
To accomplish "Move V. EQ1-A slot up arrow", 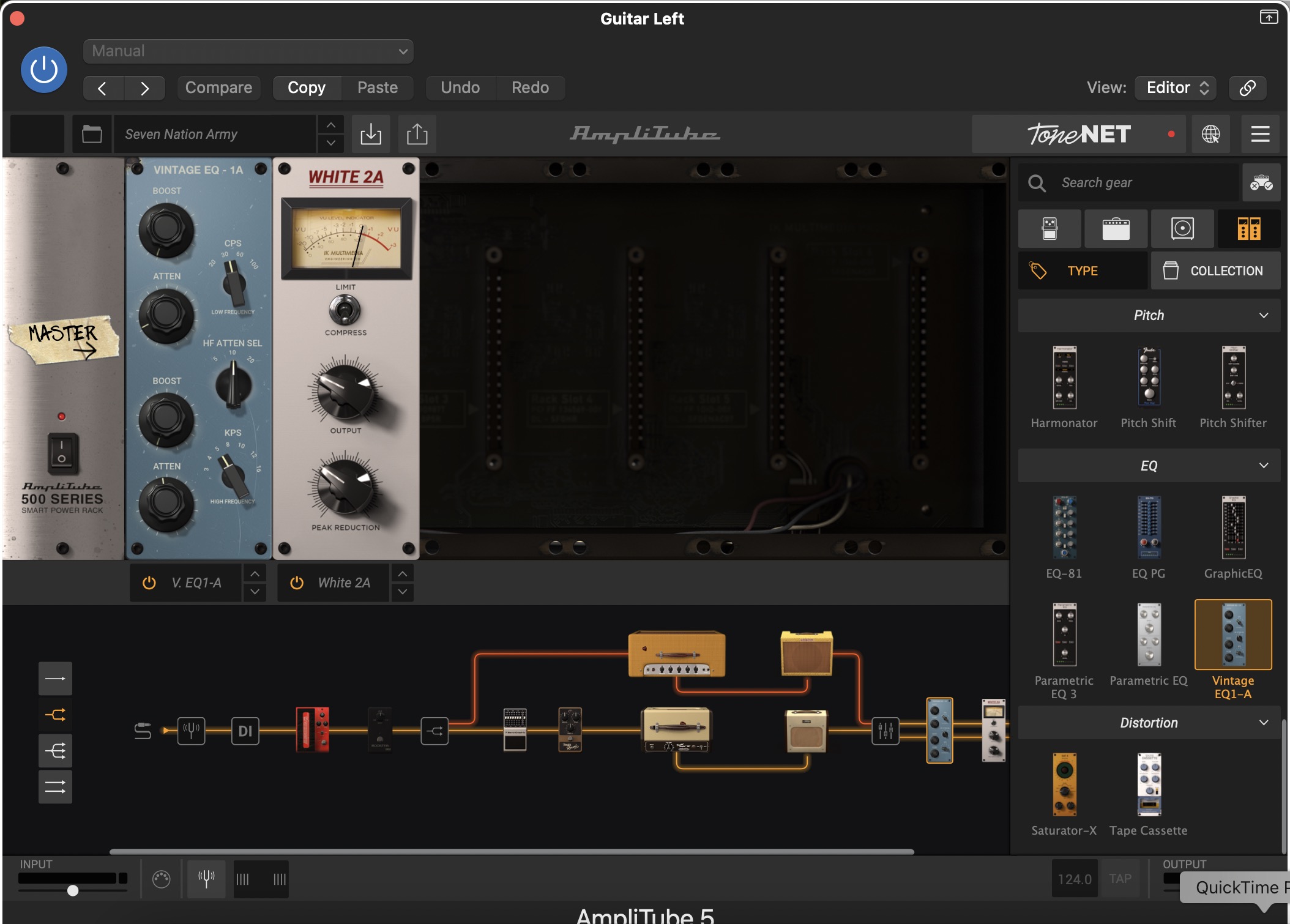I will pyautogui.click(x=255, y=574).
